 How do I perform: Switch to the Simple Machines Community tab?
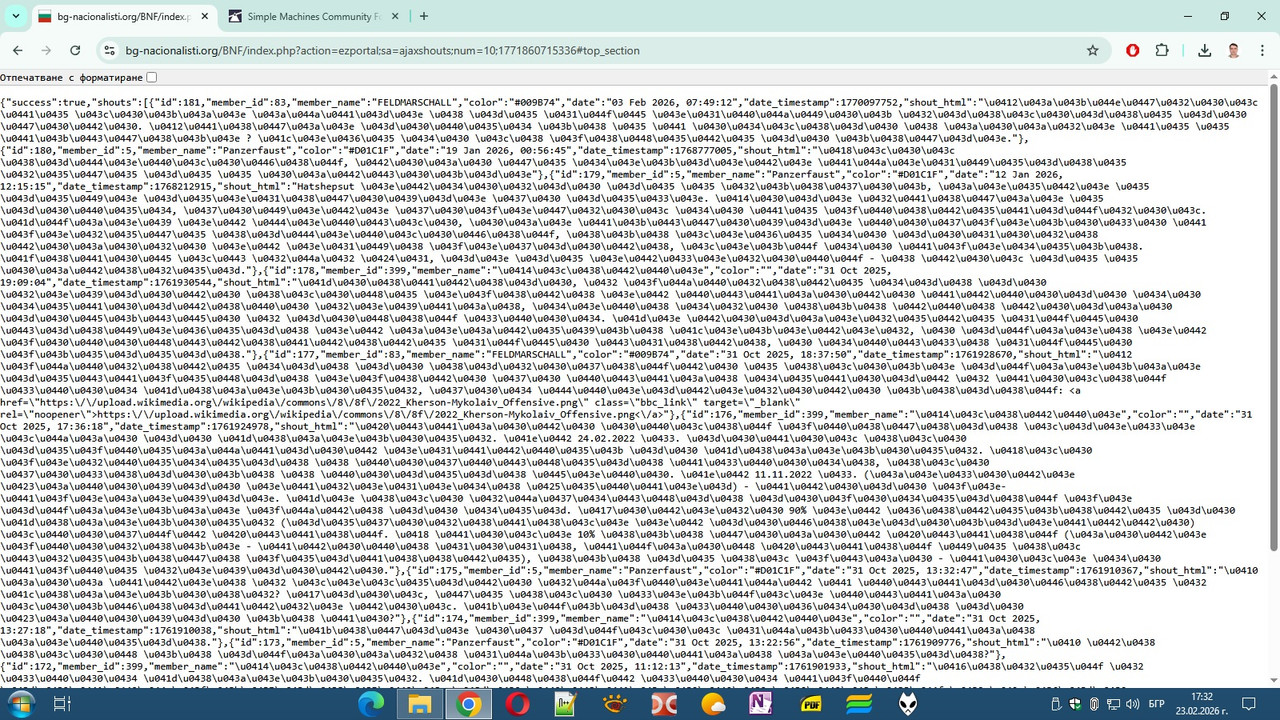(313, 16)
